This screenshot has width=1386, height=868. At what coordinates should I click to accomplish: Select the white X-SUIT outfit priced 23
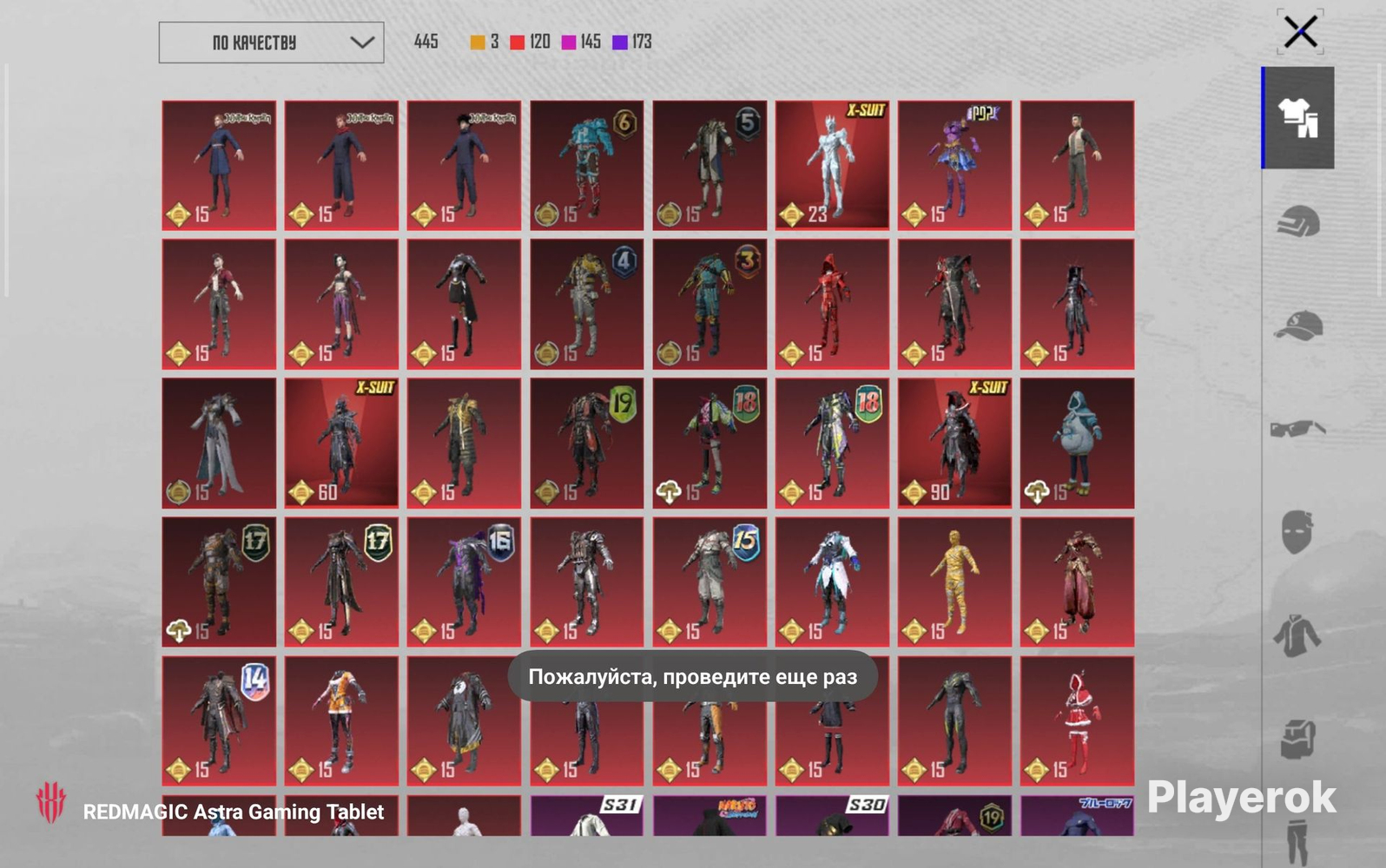(832, 165)
